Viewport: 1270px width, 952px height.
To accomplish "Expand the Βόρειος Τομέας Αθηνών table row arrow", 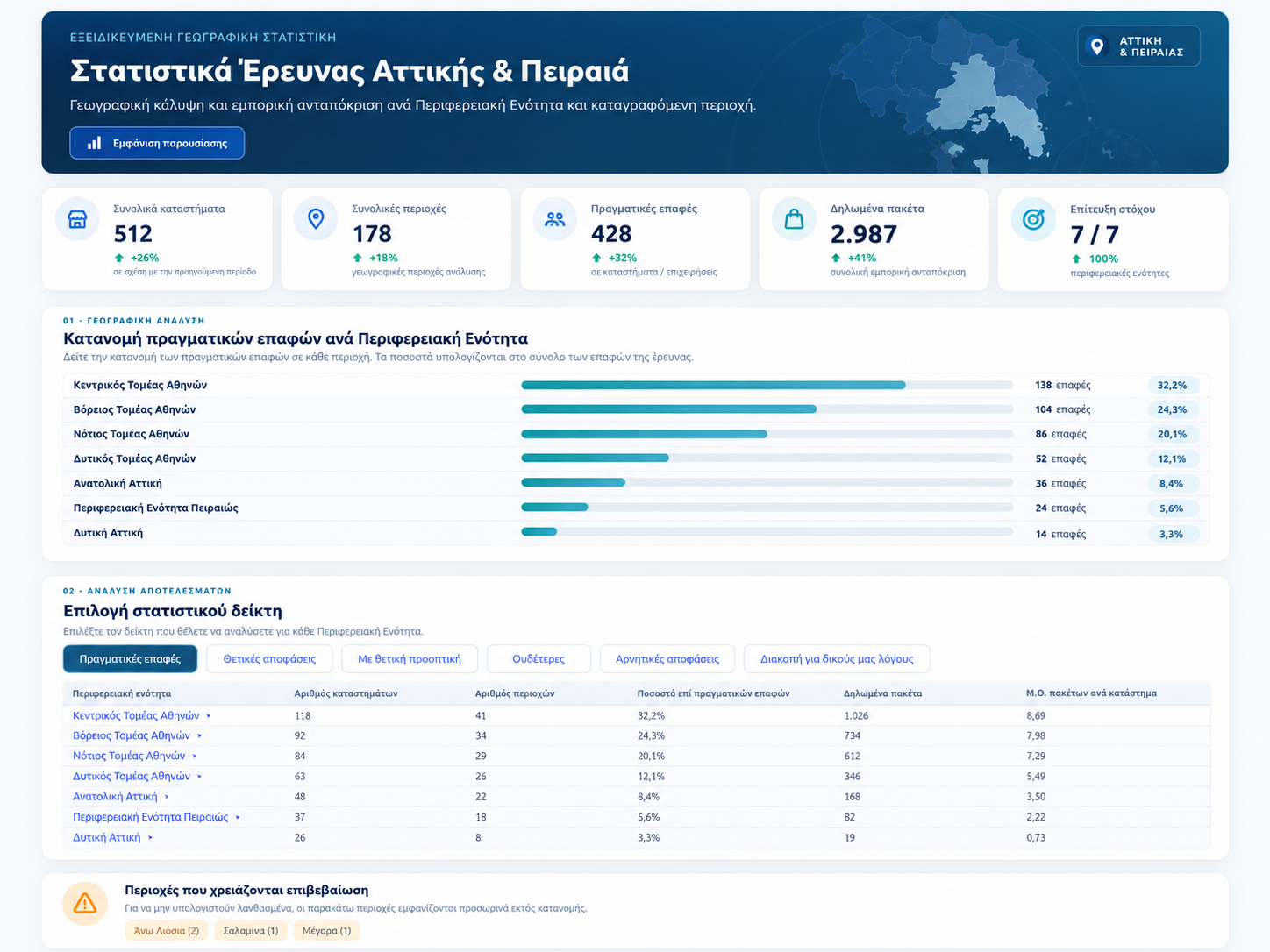I will tap(200, 736).
